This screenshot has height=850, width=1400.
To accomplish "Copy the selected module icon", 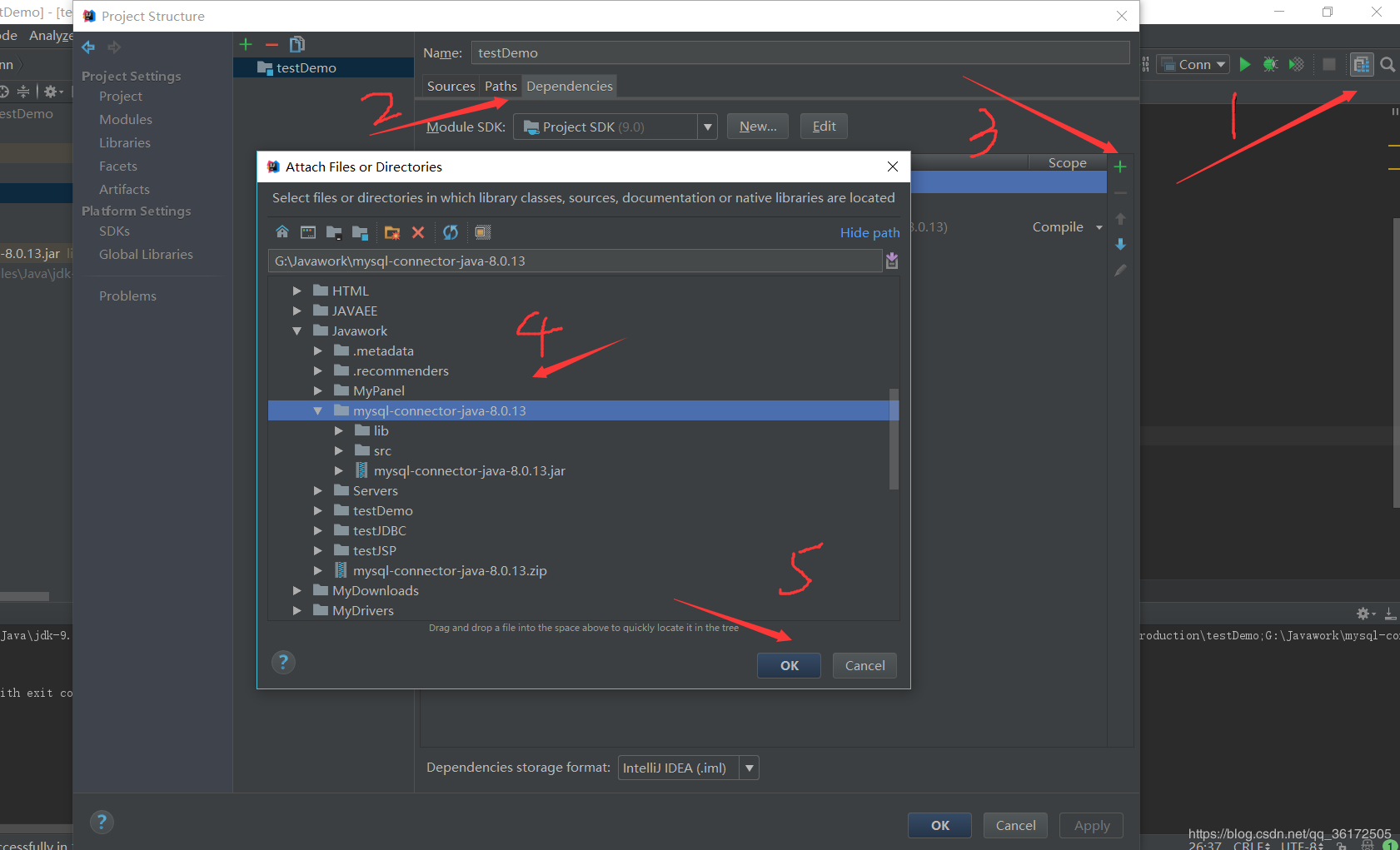I will [x=297, y=44].
